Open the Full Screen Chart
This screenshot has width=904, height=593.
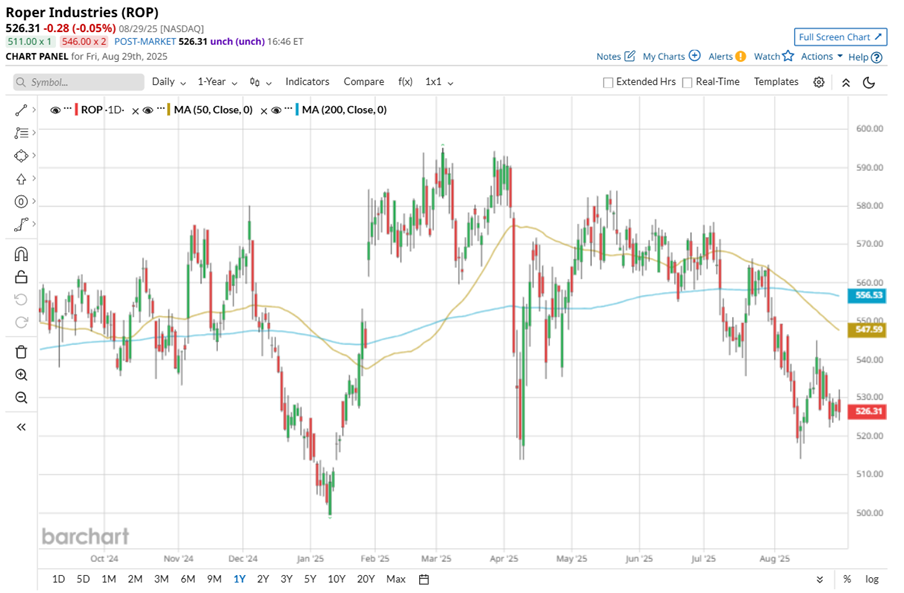point(840,37)
